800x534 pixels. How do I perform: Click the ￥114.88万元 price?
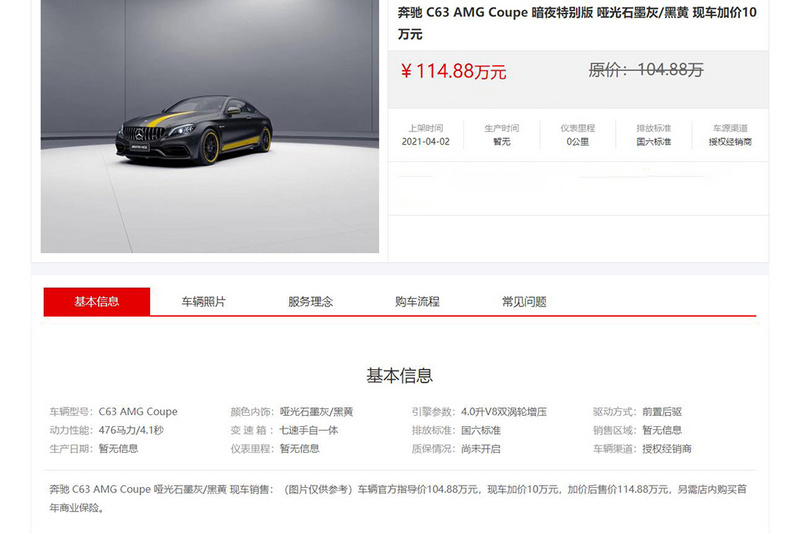453,71
